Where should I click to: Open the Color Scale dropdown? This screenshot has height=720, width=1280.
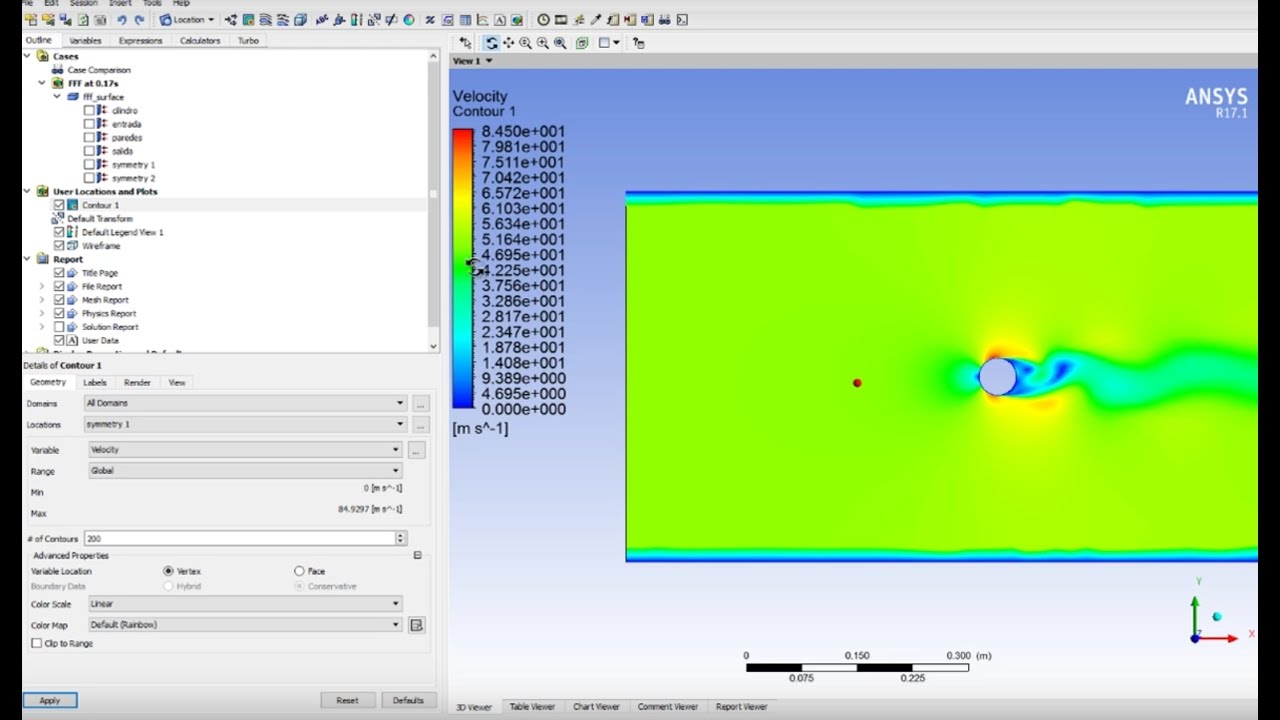pyautogui.click(x=245, y=604)
